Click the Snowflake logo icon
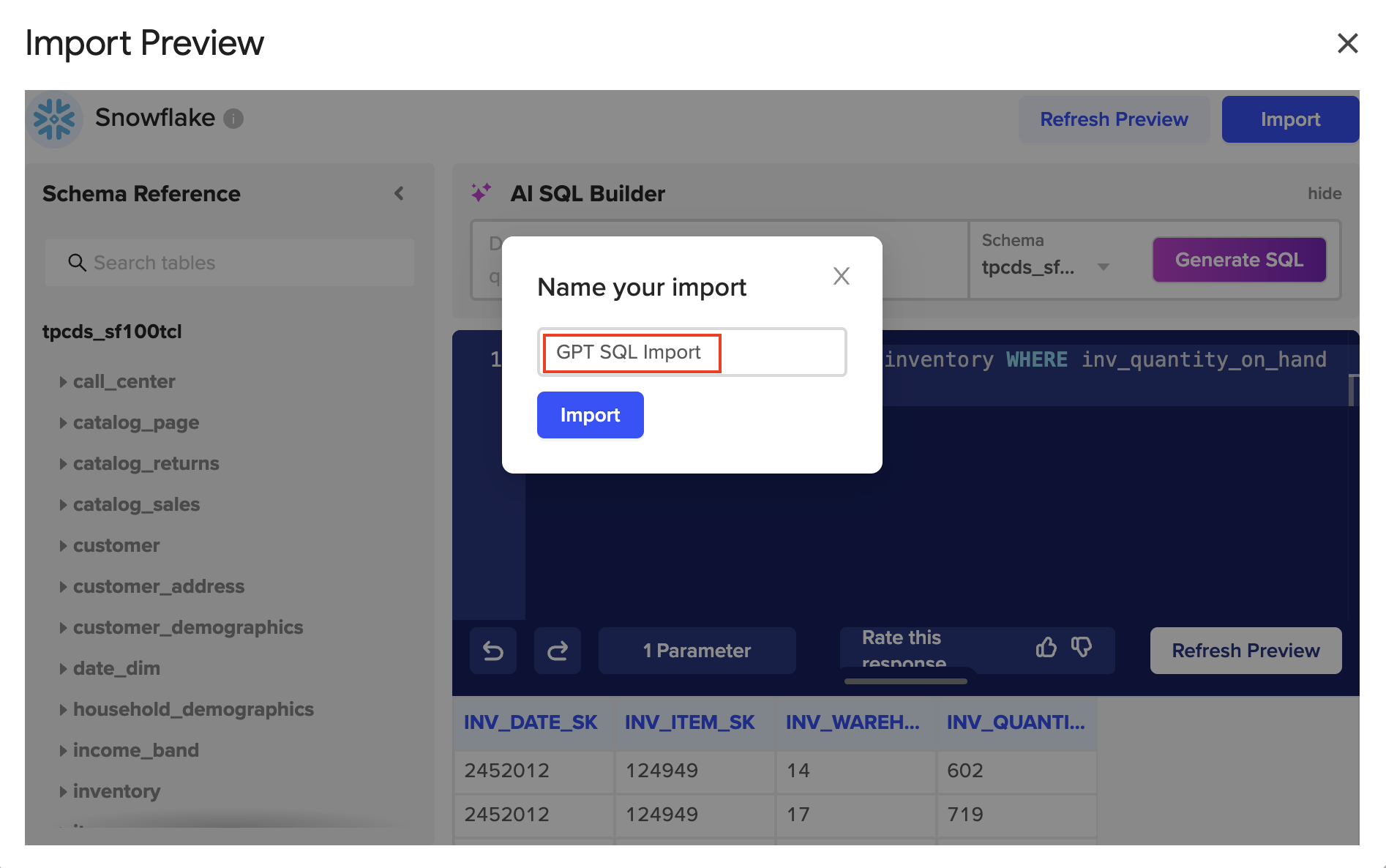 54,119
